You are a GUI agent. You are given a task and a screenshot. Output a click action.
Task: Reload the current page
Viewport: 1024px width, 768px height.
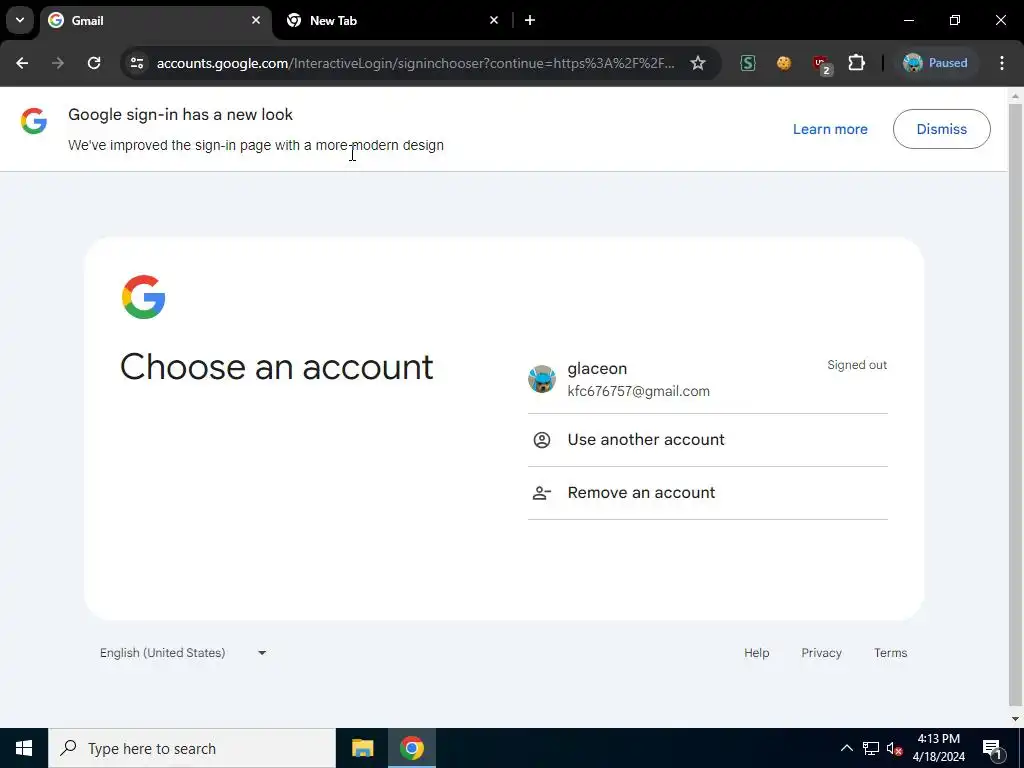point(94,63)
